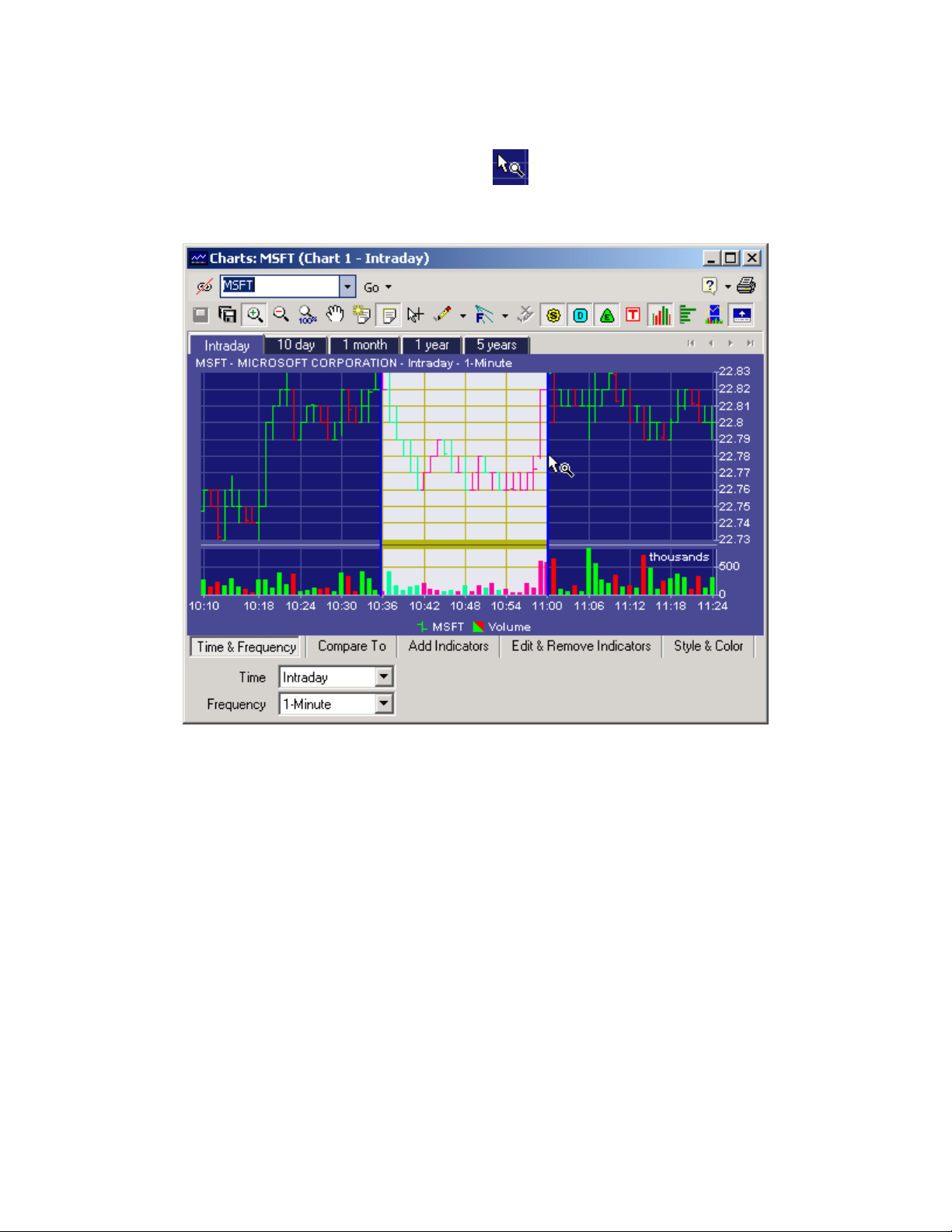Expand the help dropdown arrow
The image size is (952, 1232).
tap(727, 287)
